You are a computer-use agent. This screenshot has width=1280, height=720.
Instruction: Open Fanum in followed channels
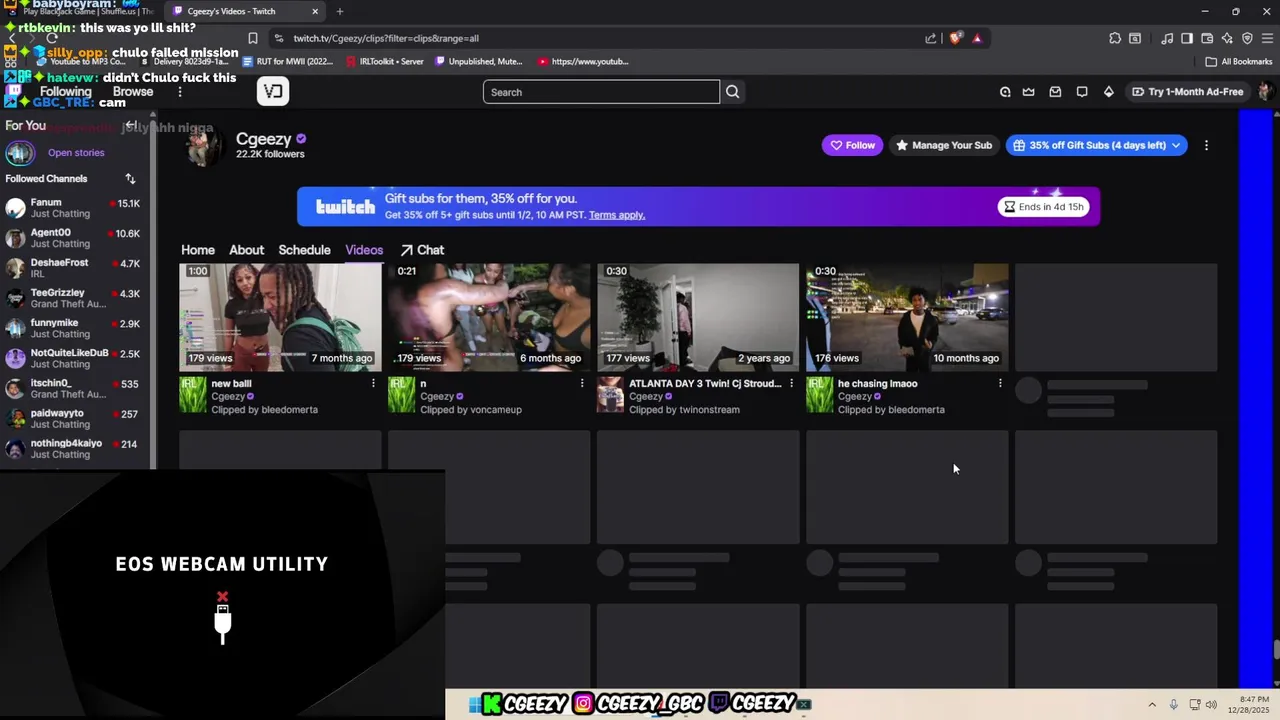pos(74,208)
